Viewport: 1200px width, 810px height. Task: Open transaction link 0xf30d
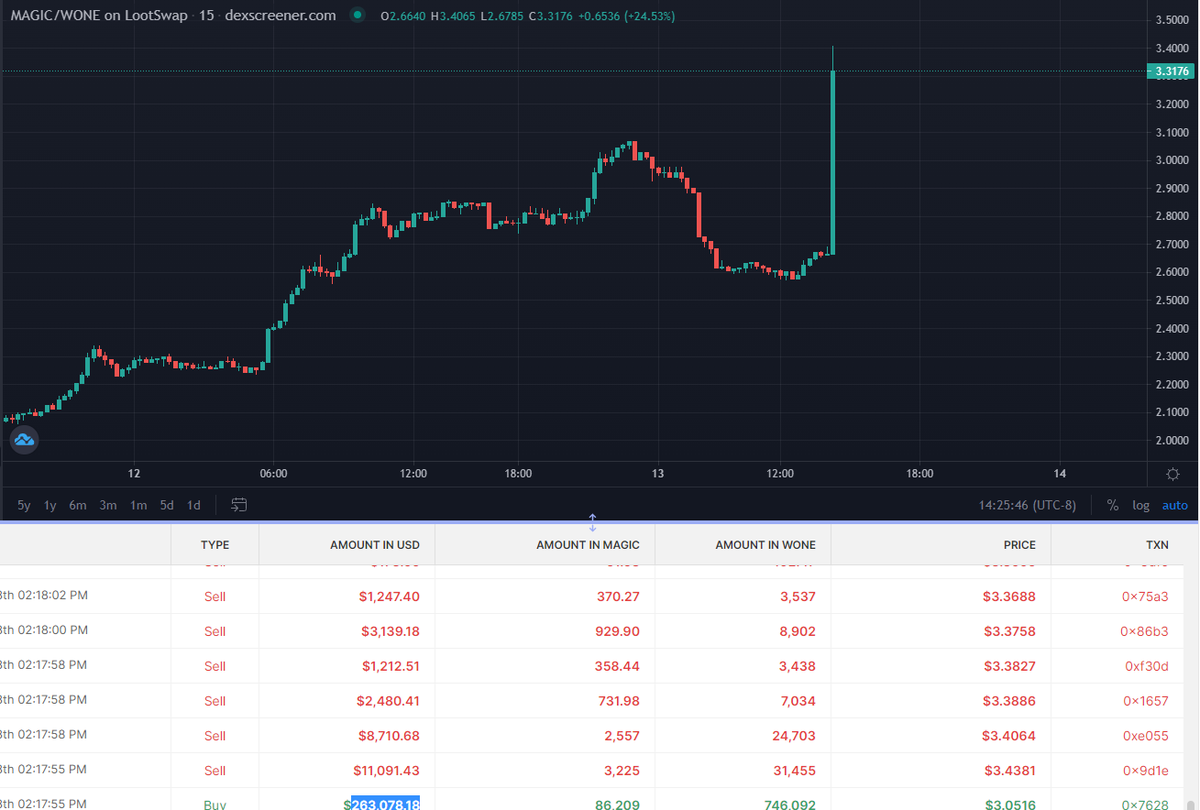point(1147,665)
